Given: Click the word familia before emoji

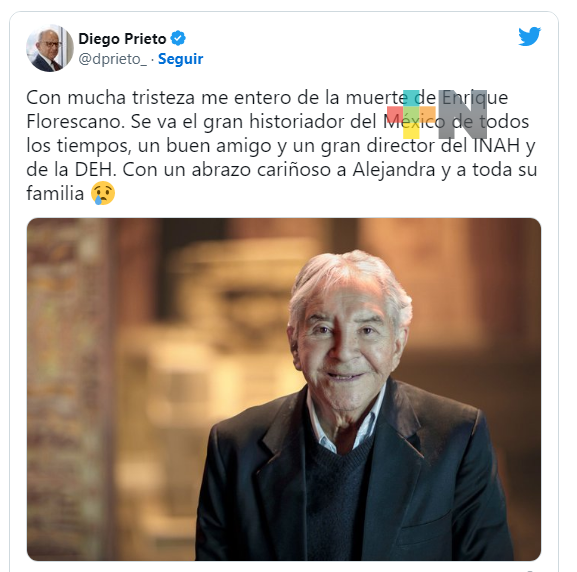Looking at the screenshot, I should (55, 194).
